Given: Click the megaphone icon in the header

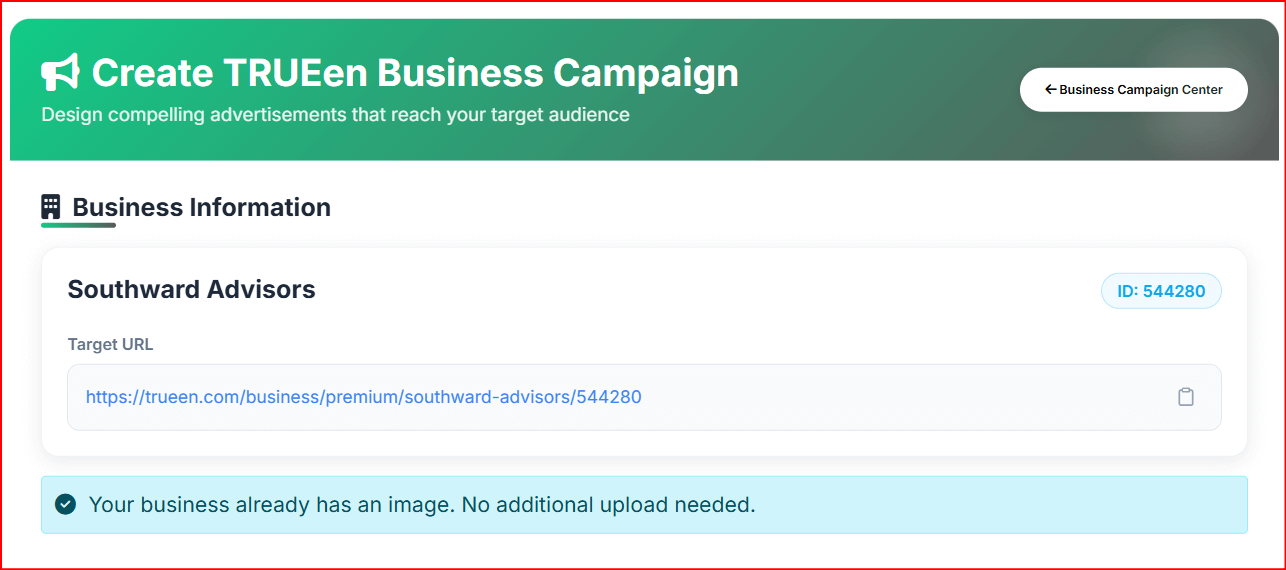Looking at the screenshot, I should click(60, 73).
